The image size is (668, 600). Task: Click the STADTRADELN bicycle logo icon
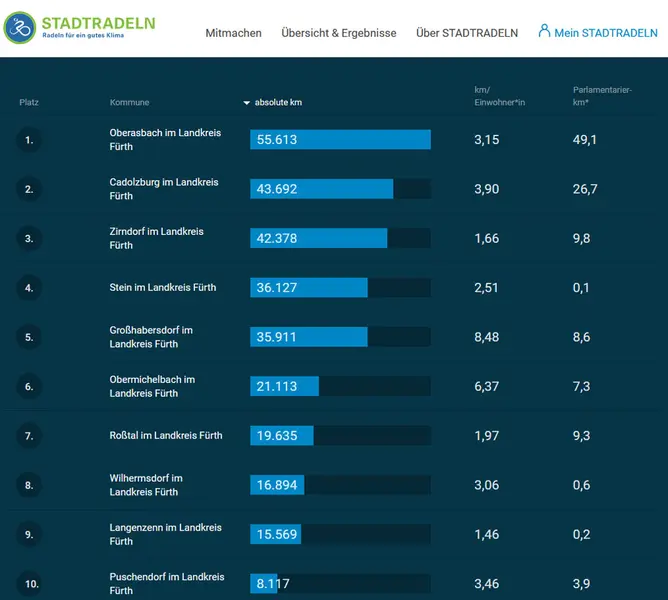(x=19, y=27)
